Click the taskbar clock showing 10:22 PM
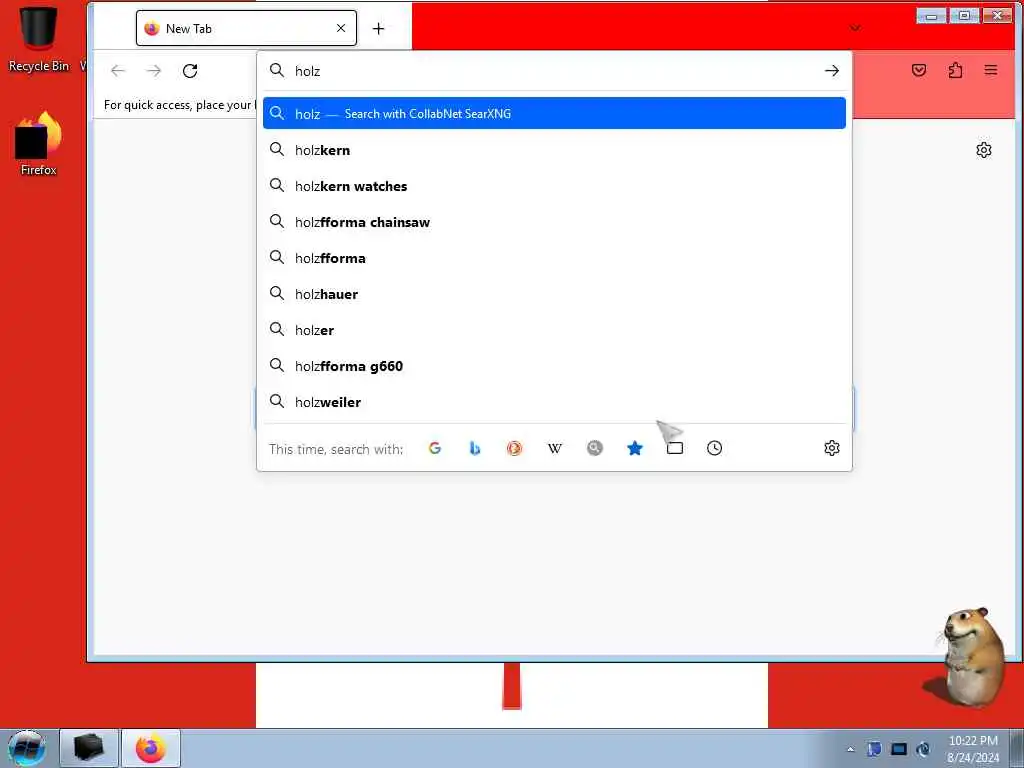The height and width of the screenshot is (768, 1024). pos(972,749)
